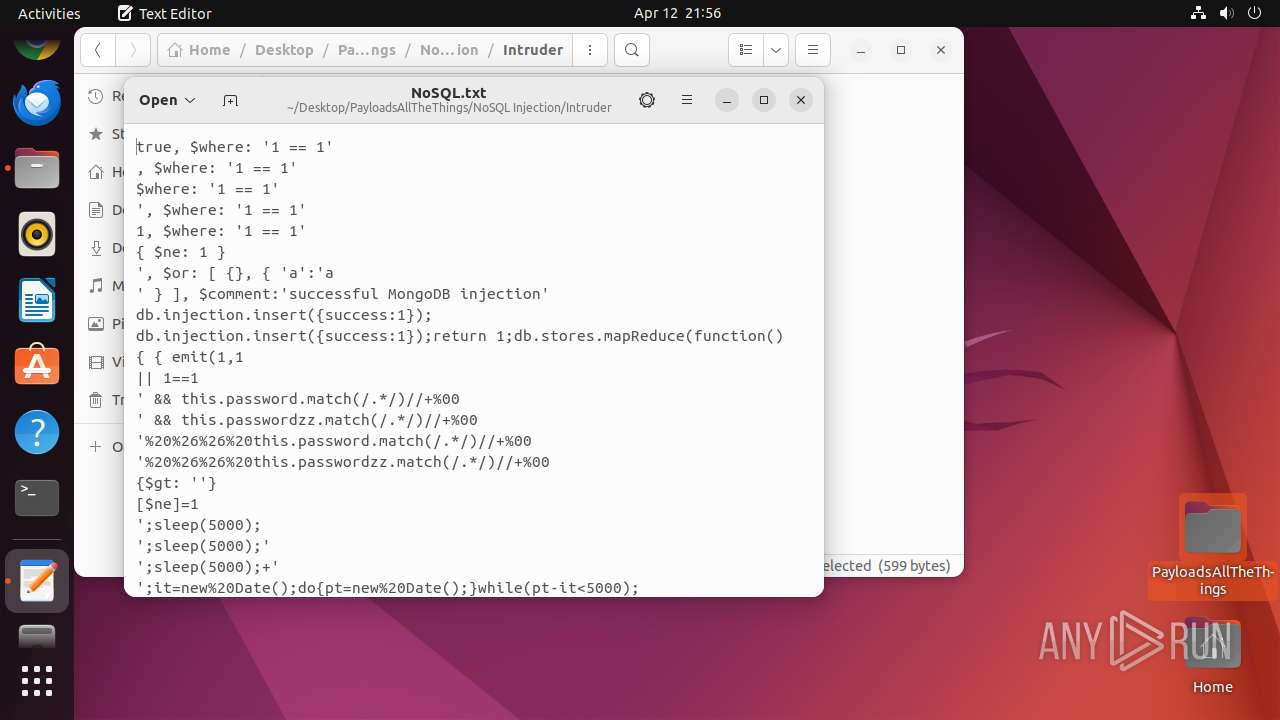Open path options kebab menu in Files

[x=590, y=50]
